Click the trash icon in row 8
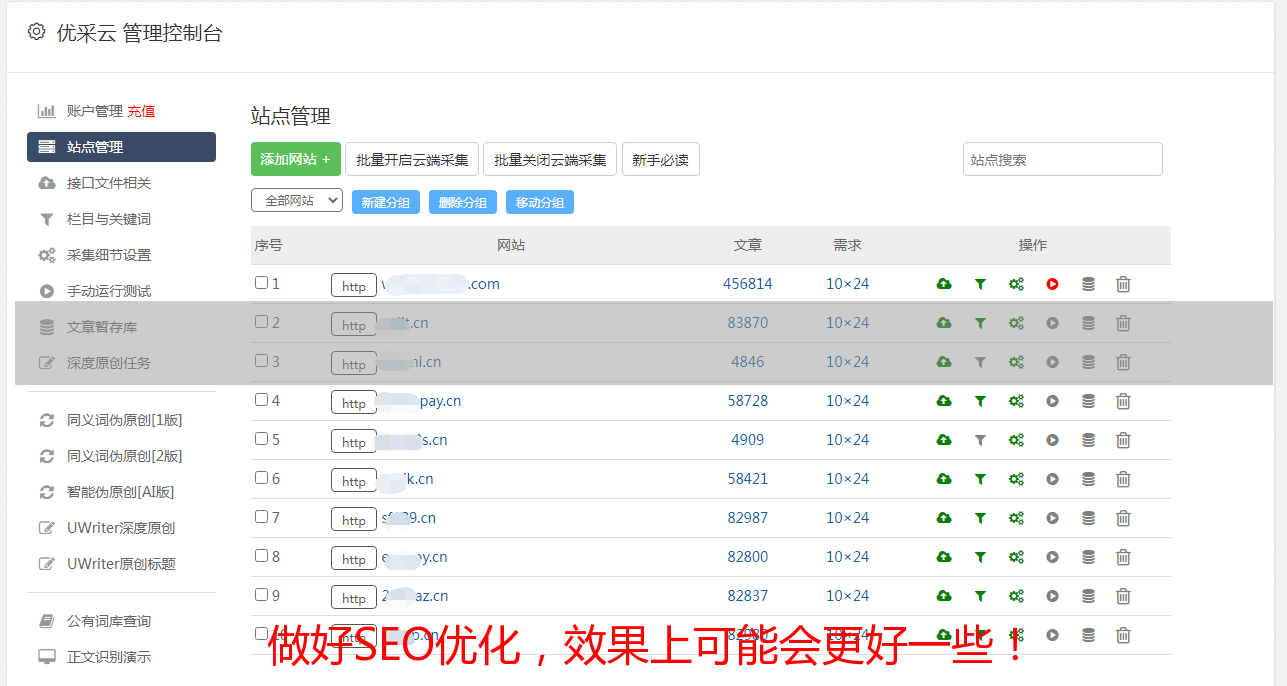1287x686 pixels. tap(1123, 557)
